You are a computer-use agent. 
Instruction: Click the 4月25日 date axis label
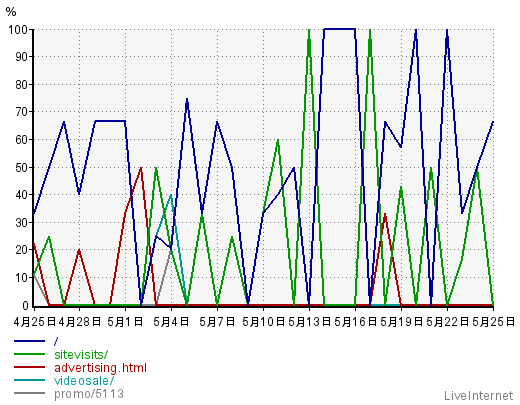[35, 322]
